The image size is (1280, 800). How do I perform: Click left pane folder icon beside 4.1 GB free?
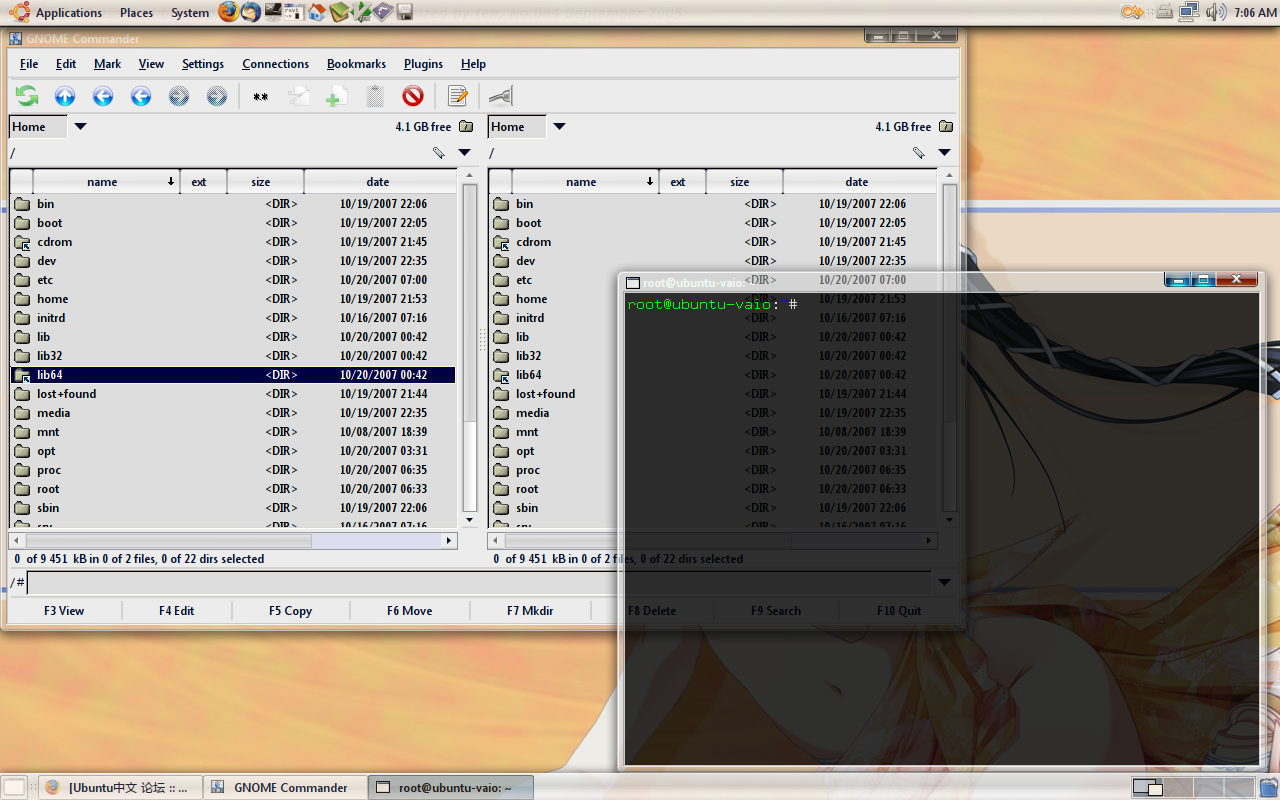pyautogui.click(x=466, y=127)
